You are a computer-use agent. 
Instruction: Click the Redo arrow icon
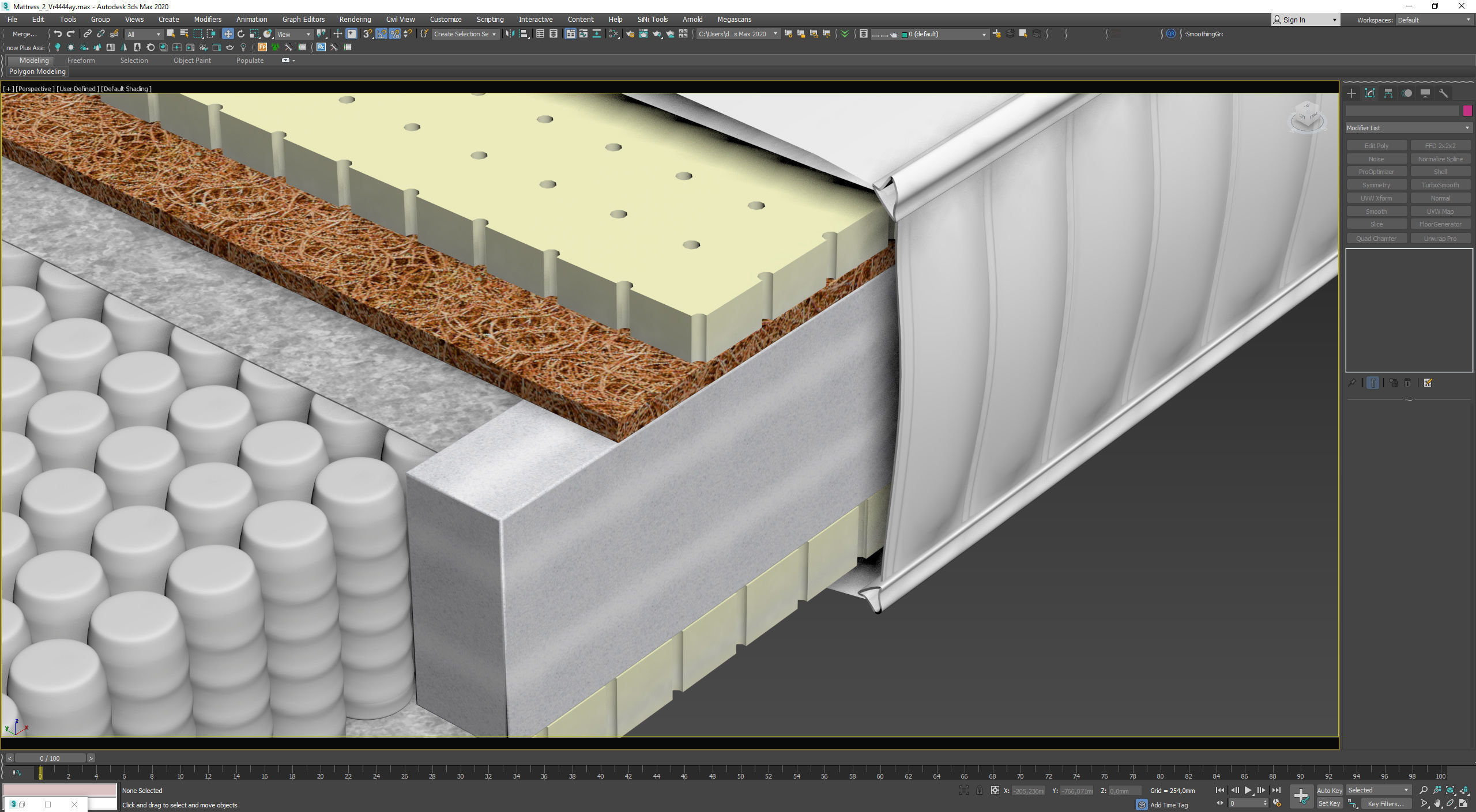[x=71, y=34]
